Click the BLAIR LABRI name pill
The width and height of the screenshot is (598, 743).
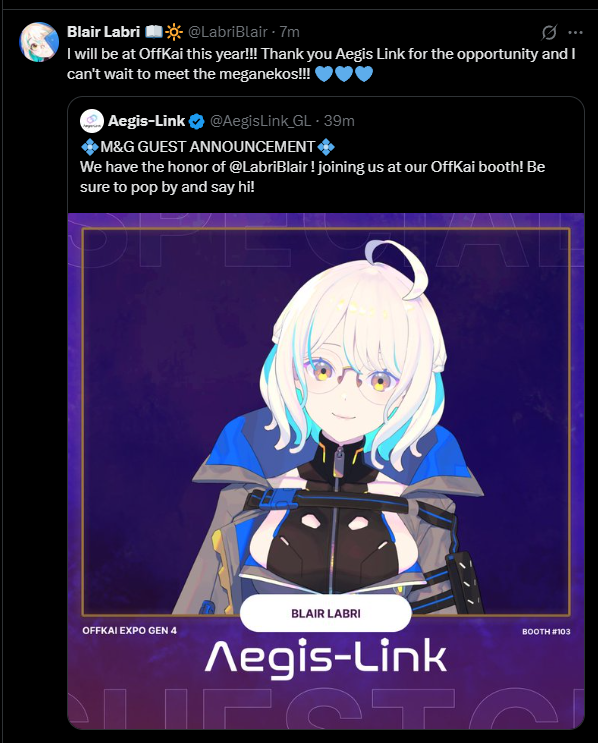(326, 614)
